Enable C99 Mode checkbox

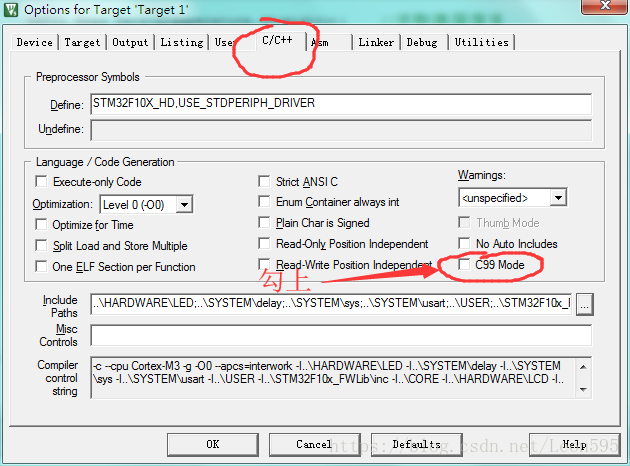(x=464, y=264)
